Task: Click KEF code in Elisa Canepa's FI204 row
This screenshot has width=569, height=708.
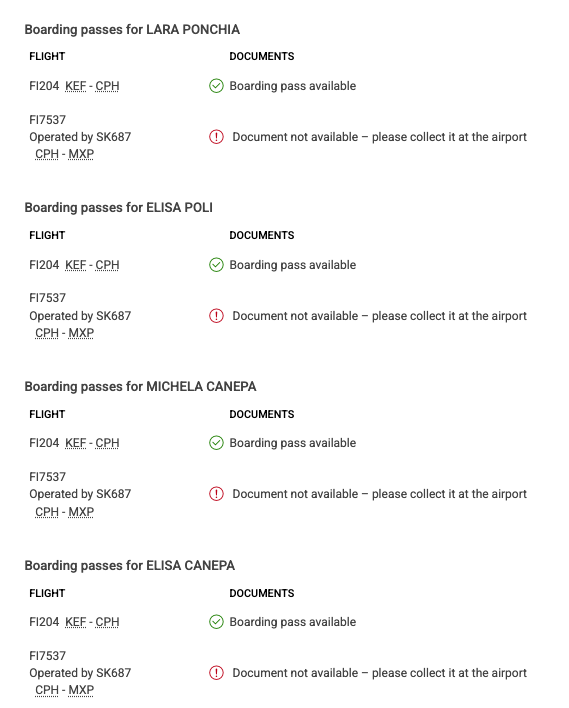Action: (x=75, y=622)
